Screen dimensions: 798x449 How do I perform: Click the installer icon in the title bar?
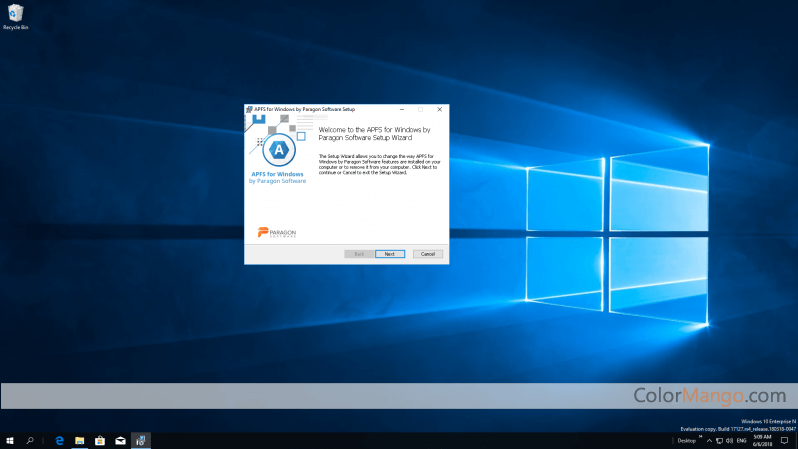249,108
